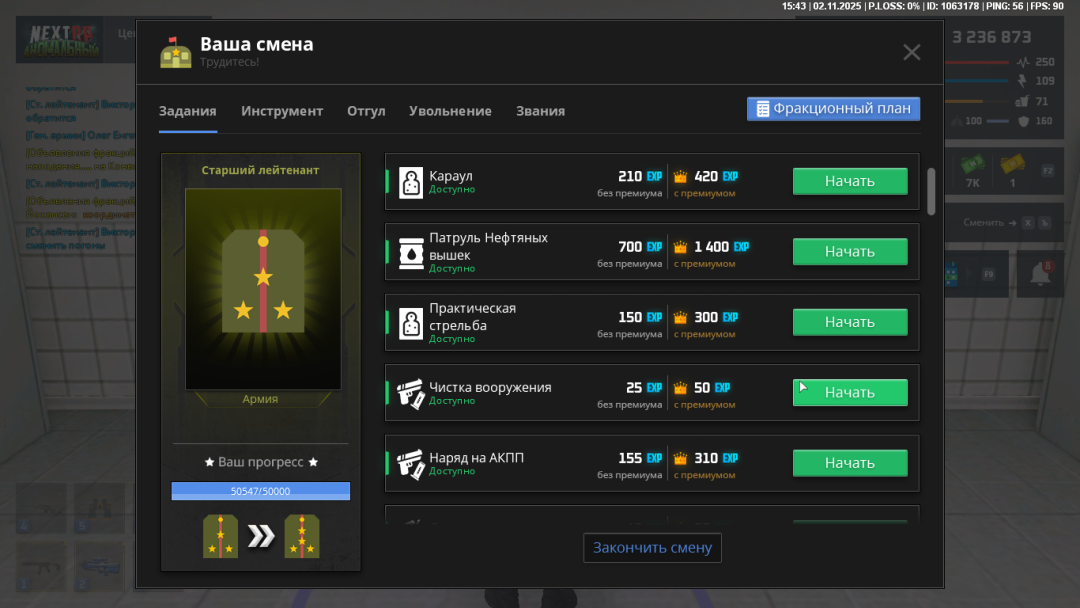Click the military base header icon

(x=176, y=52)
